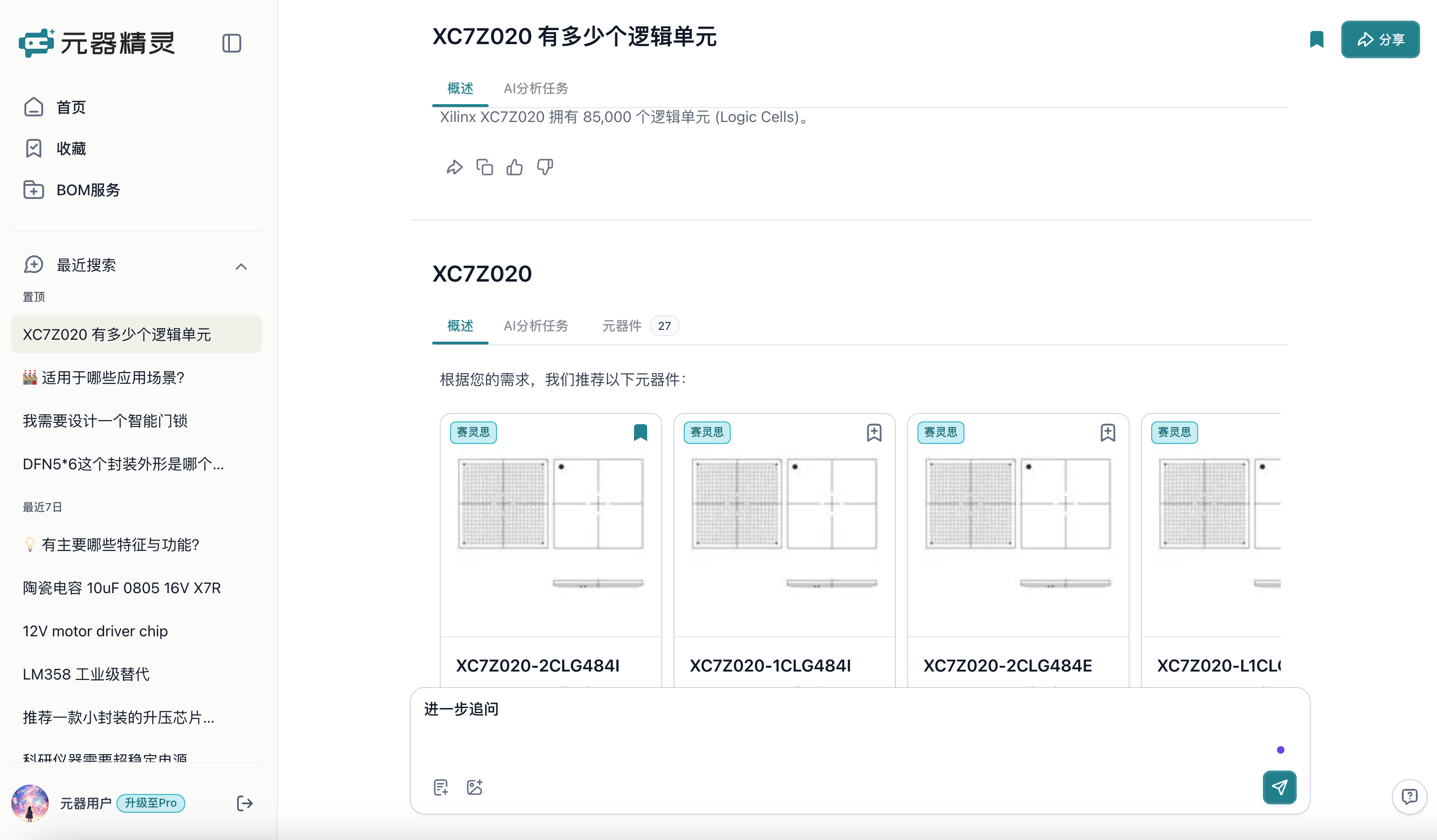Click 升级至Pro upgrade badge
Screen dimensions: 1437x840
click(151, 803)
